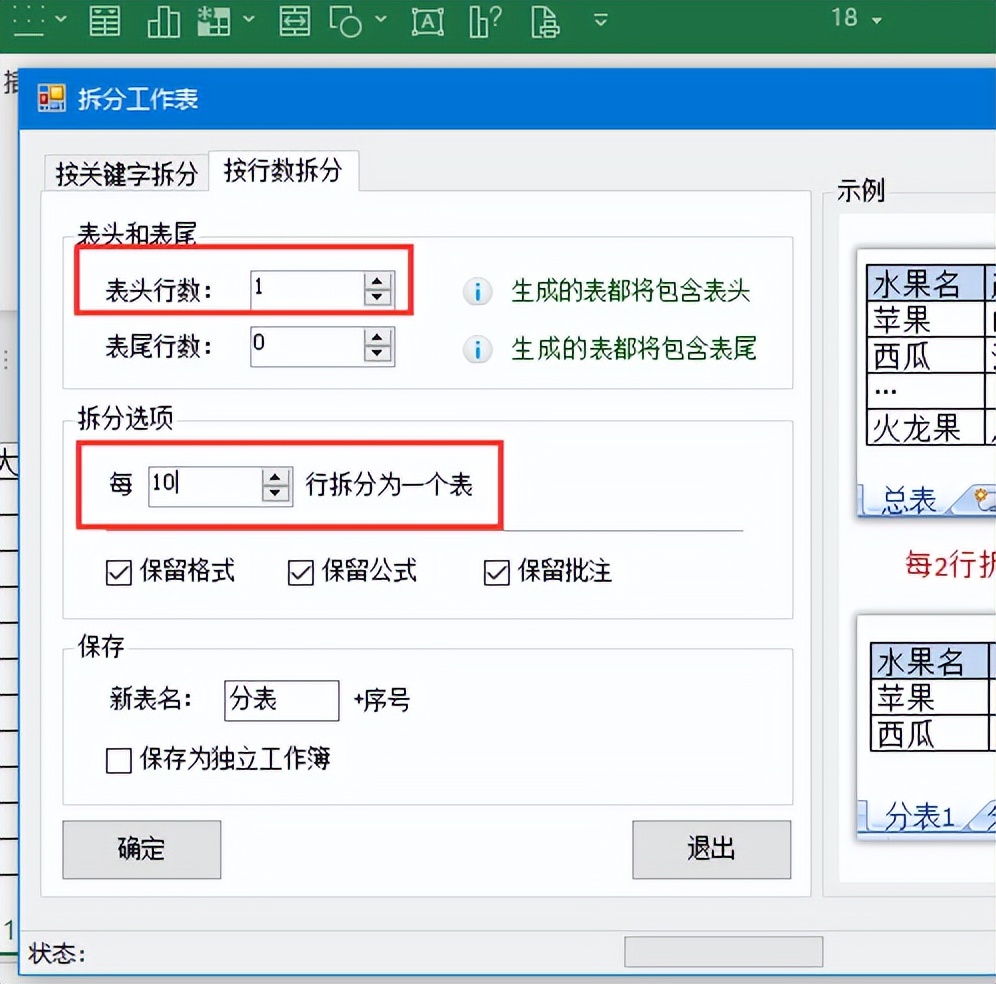Viewport: 996px width, 984px height.
Task: Open the document print preview icon
Action: (545, 21)
